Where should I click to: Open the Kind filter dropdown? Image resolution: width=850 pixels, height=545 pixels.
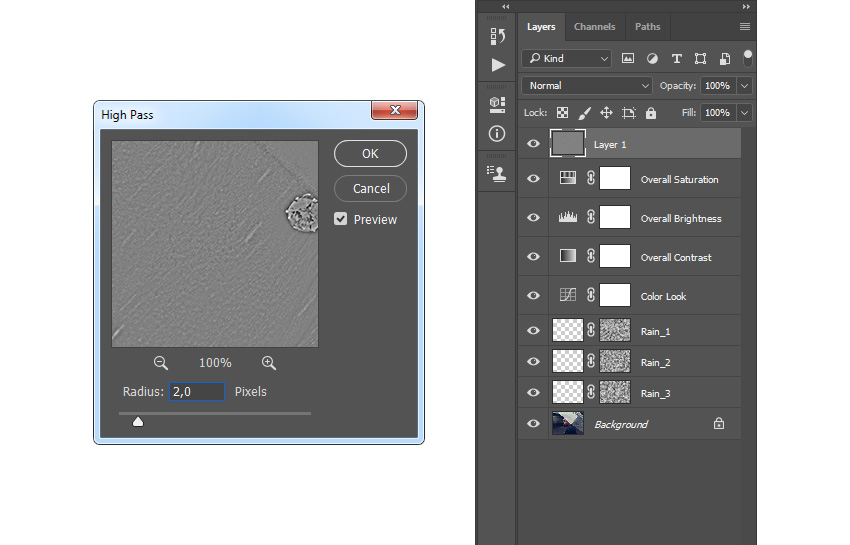pyautogui.click(x=566, y=59)
